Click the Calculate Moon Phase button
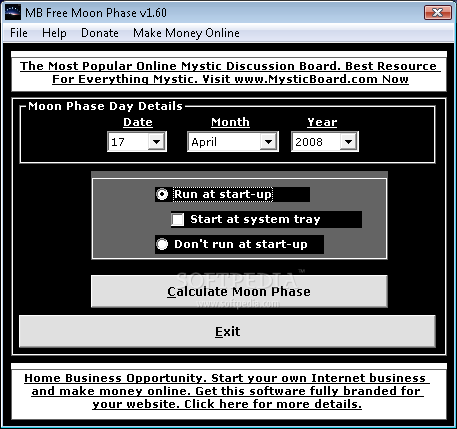 (x=239, y=291)
